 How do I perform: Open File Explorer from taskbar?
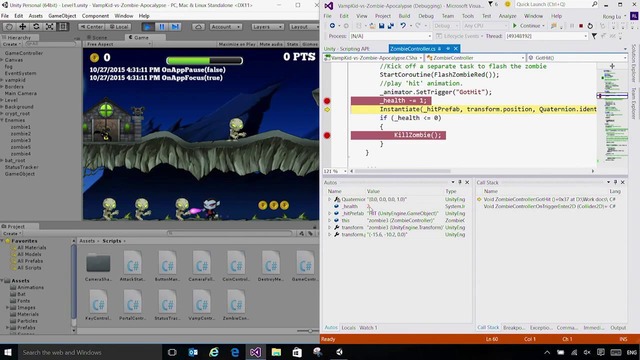pyautogui.click(x=276, y=352)
